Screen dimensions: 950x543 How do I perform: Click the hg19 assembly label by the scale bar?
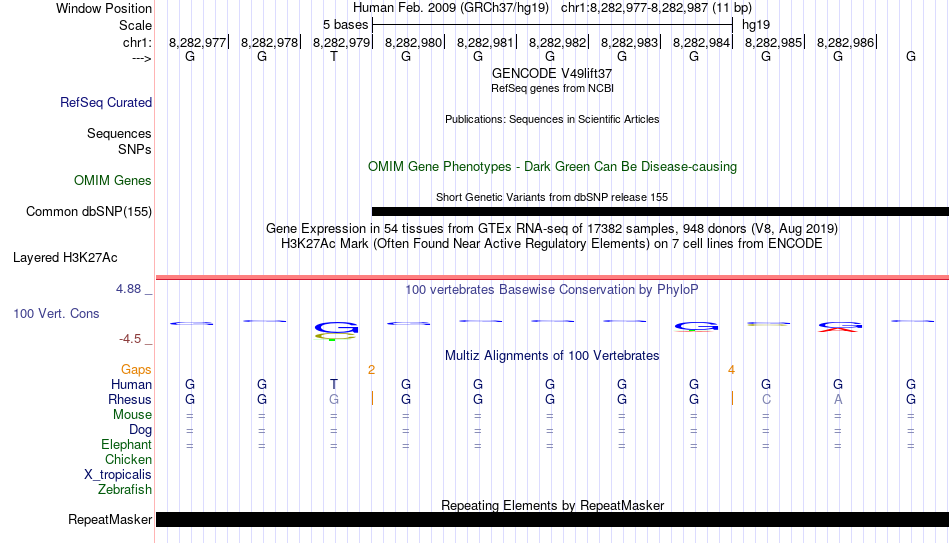click(x=756, y=25)
